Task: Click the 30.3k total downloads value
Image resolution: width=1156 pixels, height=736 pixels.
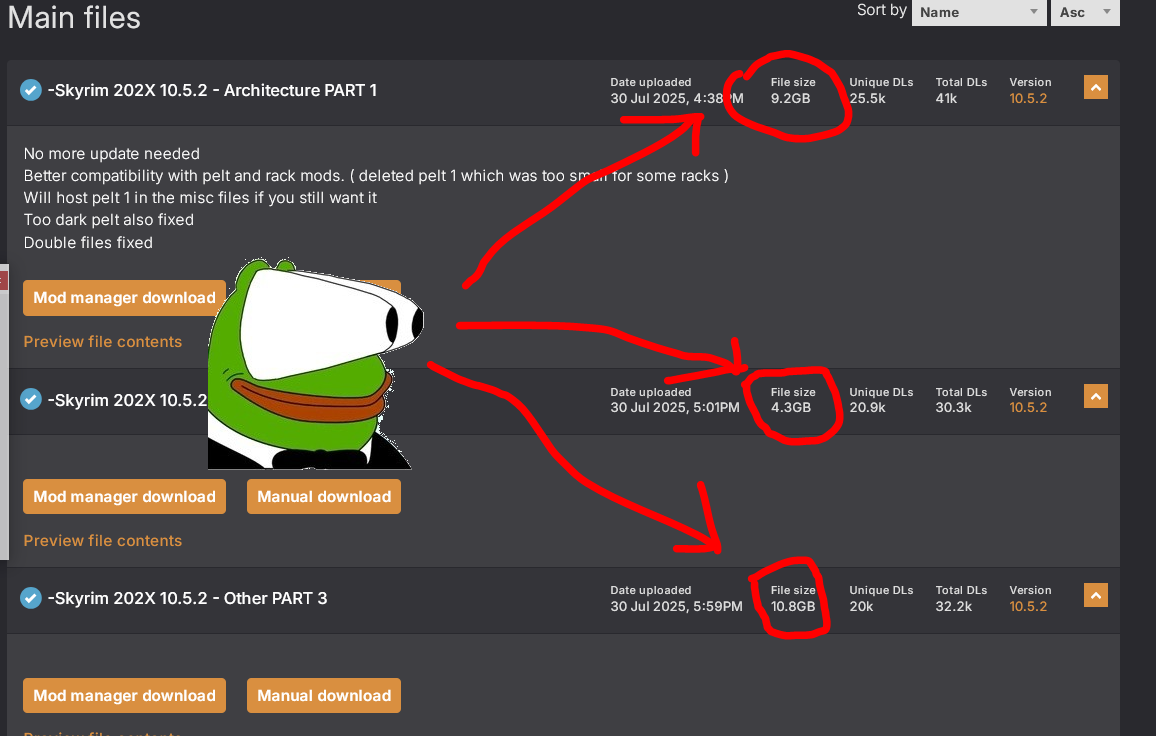Action: coord(953,407)
